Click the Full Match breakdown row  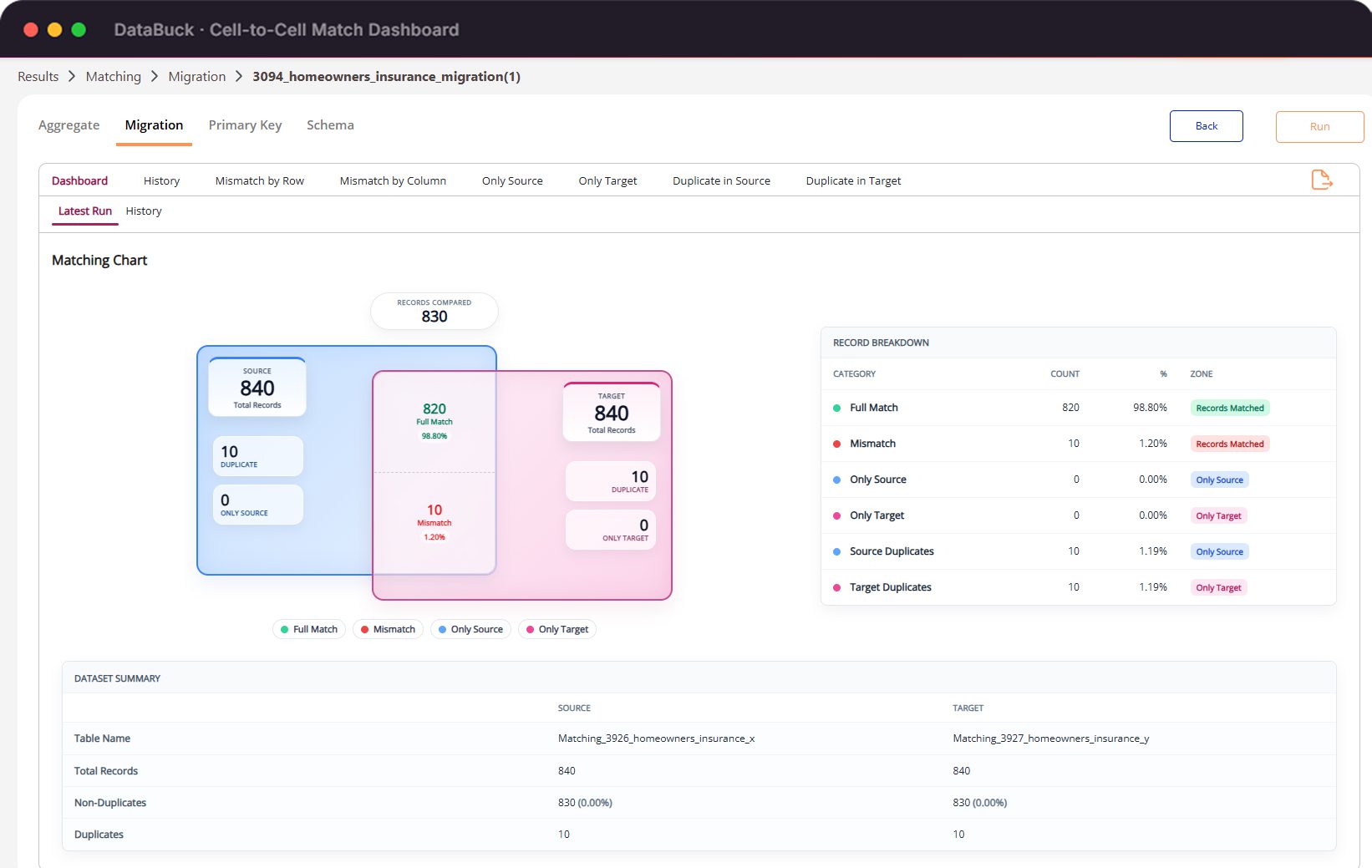click(x=1078, y=408)
